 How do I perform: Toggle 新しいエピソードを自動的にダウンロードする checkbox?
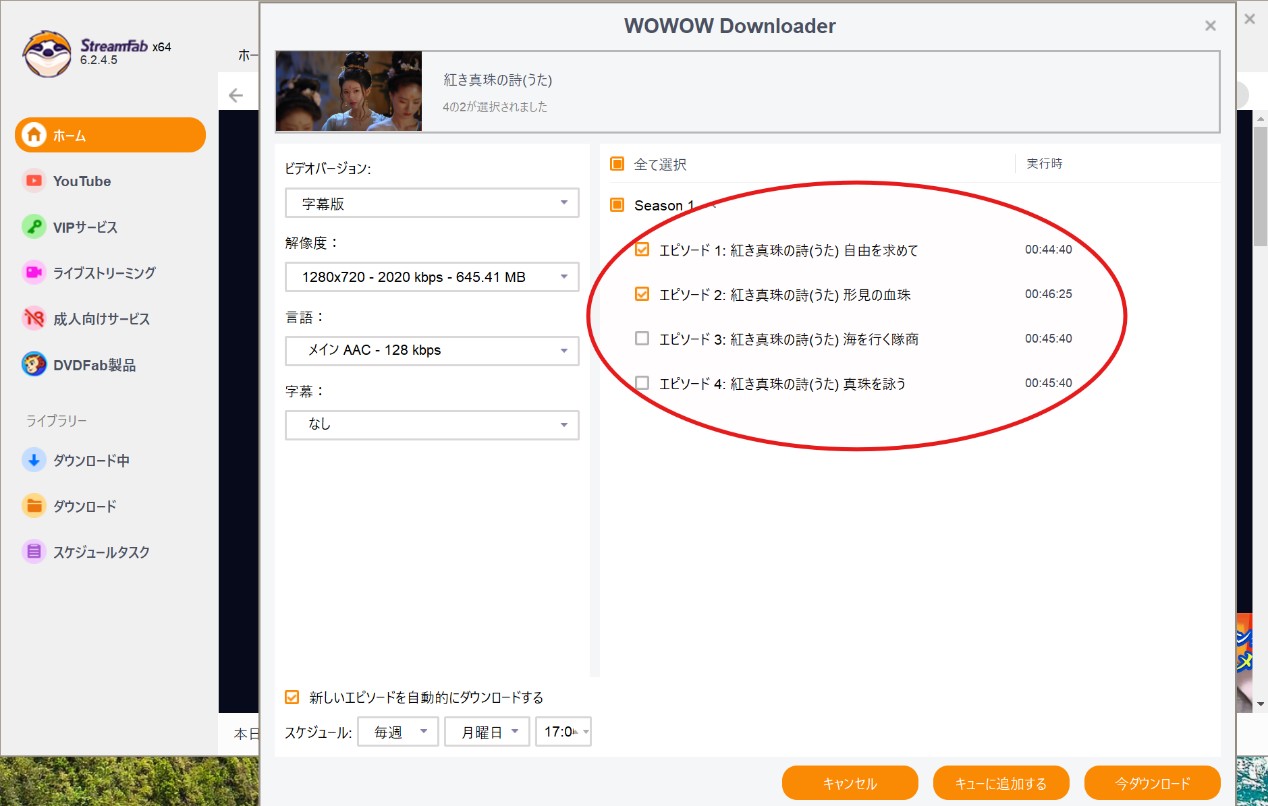pyautogui.click(x=292, y=697)
